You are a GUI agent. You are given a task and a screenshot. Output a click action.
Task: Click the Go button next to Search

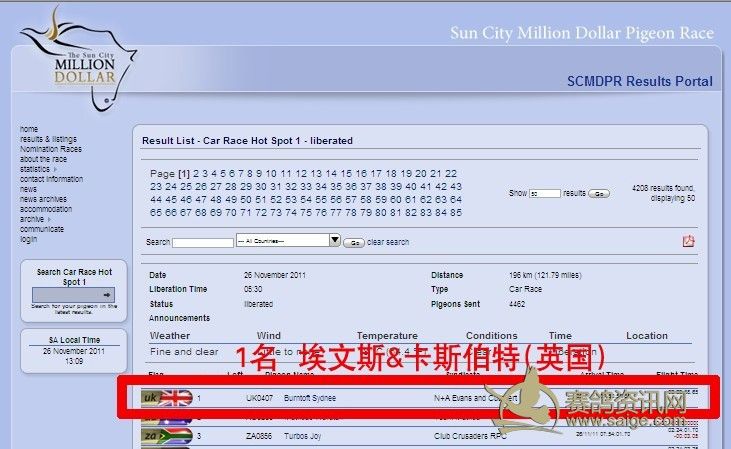click(x=354, y=243)
